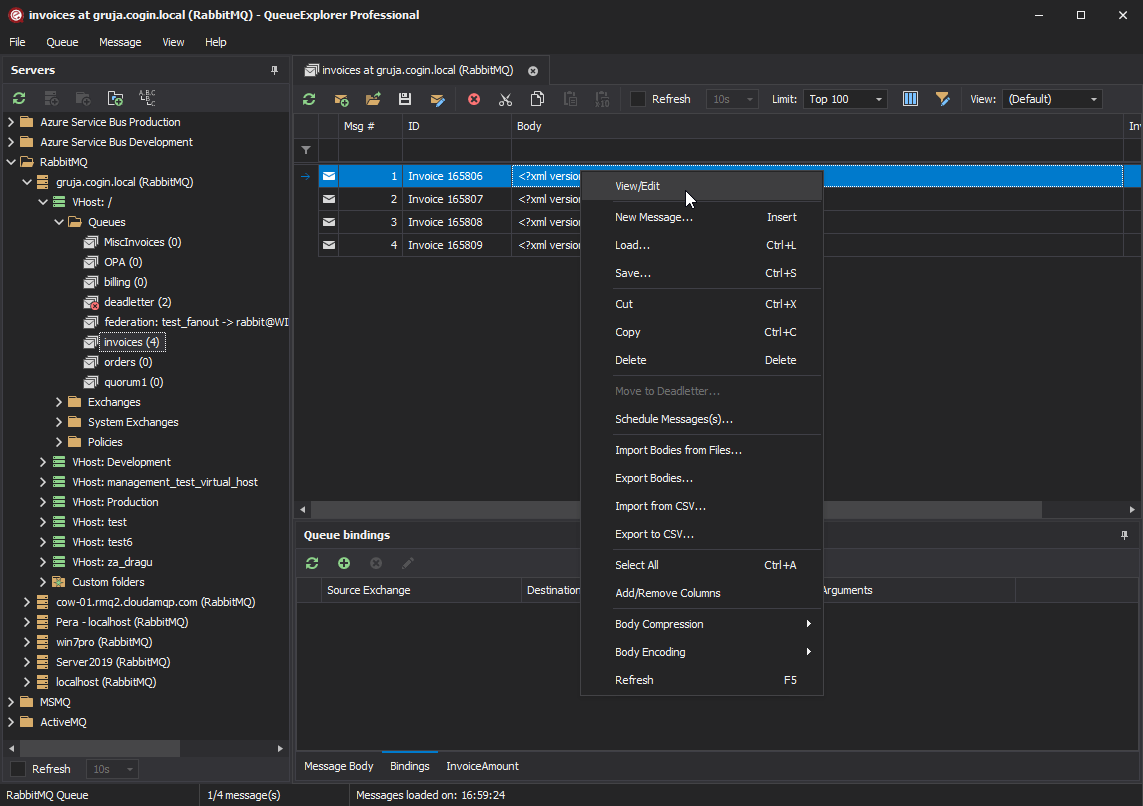1143x806 pixels.
Task: Click the cut scissors icon in the toolbar
Action: coord(505,99)
